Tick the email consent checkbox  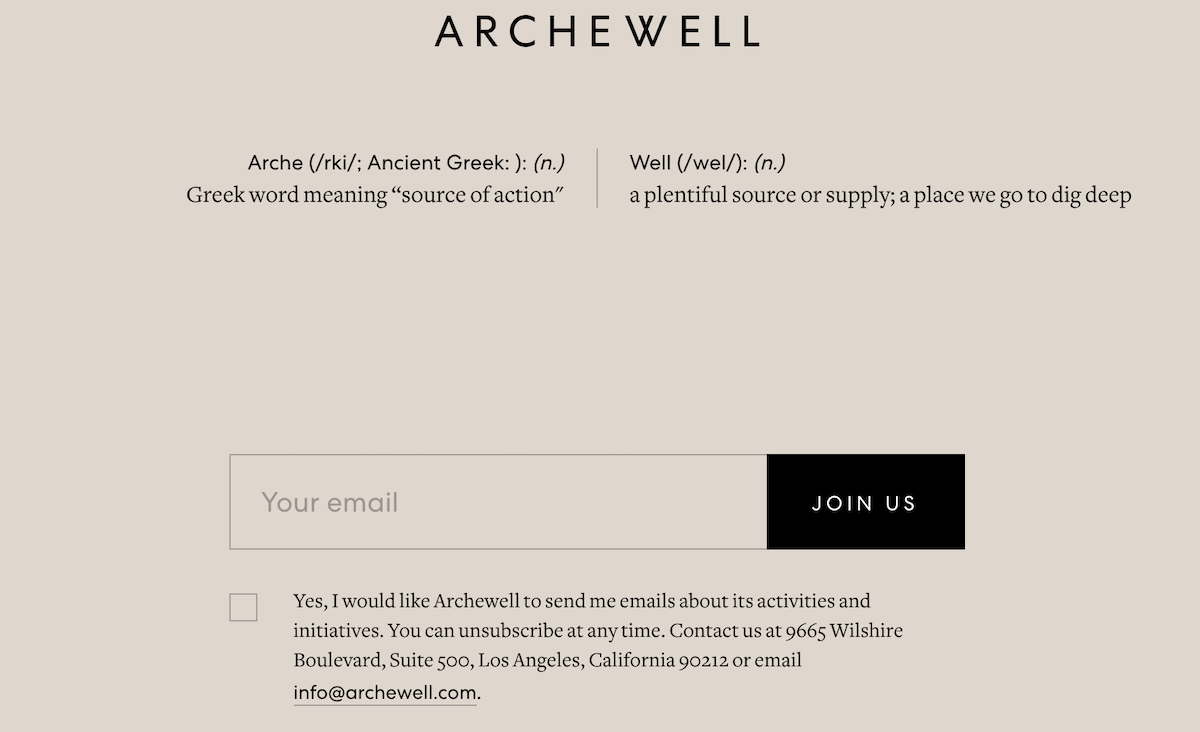[243, 607]
